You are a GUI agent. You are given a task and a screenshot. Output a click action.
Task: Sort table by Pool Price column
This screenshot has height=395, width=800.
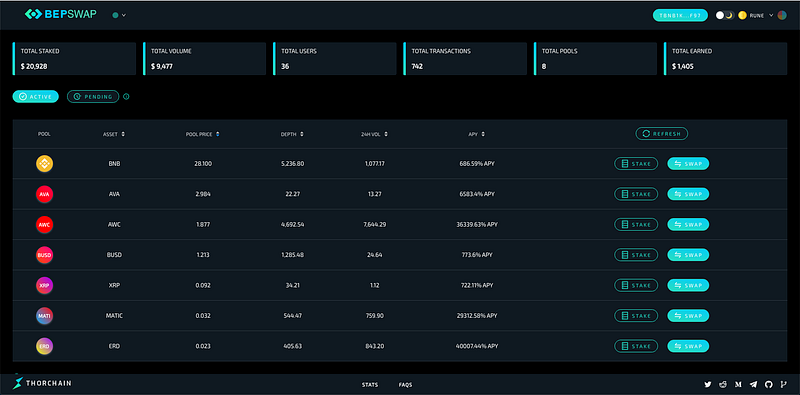pos(203,134)
